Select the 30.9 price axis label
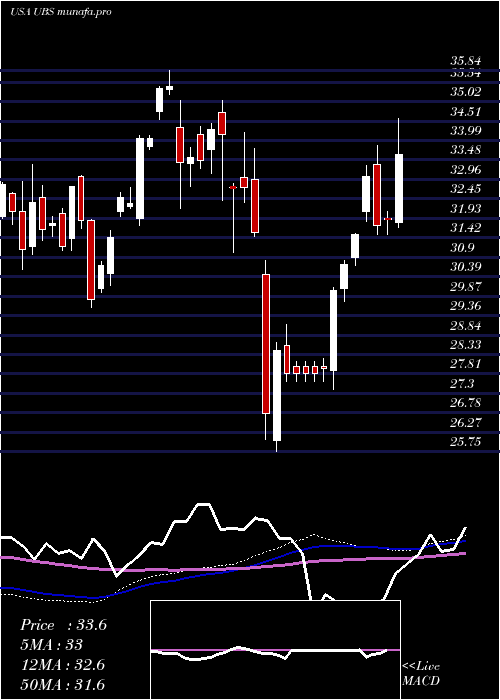This screenshot has width=500, height=700. tap(462, 248)
